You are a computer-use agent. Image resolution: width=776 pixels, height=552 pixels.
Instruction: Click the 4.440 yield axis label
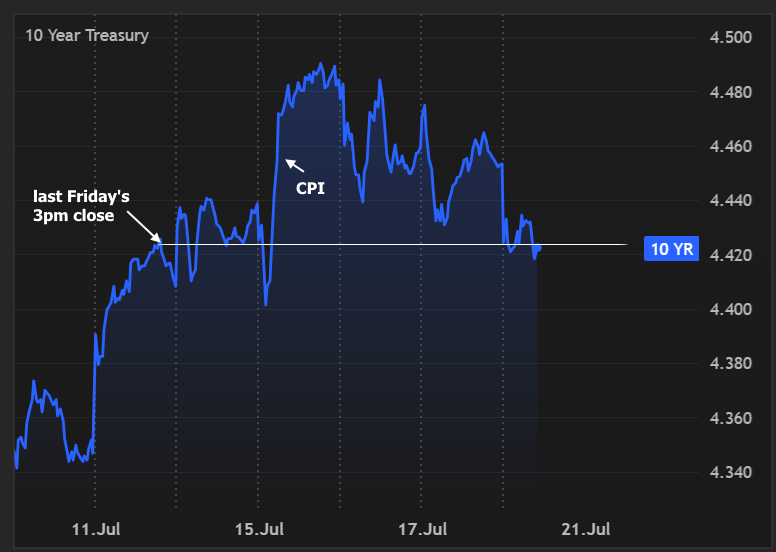[x=730, y=201]
